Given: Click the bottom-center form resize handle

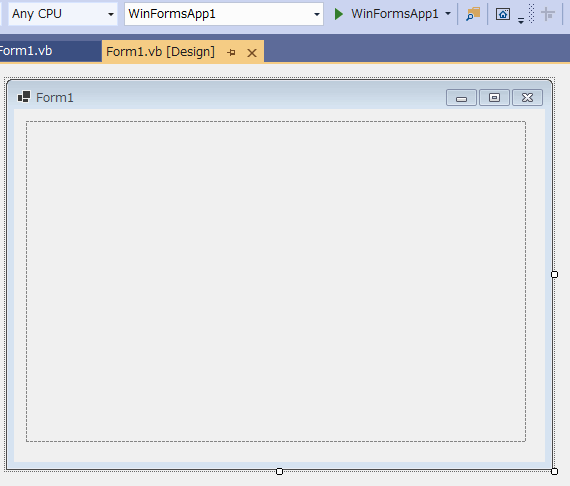Looking at the screenshot, I should [279, 471].
